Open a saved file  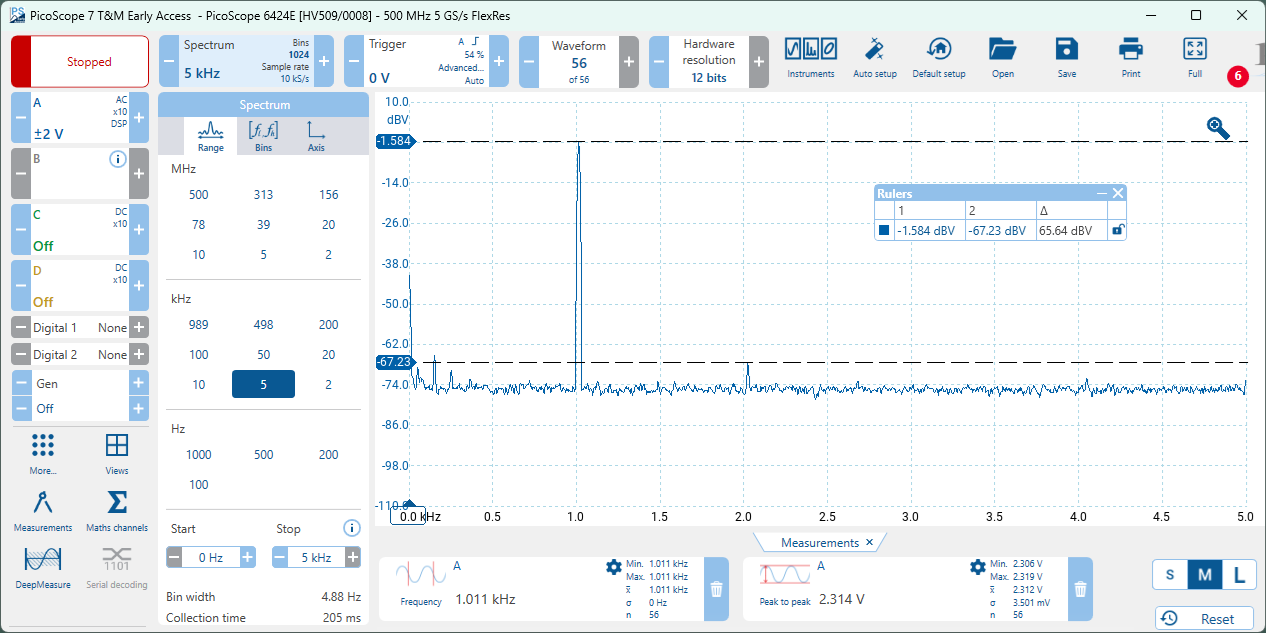click(1002, 58)
